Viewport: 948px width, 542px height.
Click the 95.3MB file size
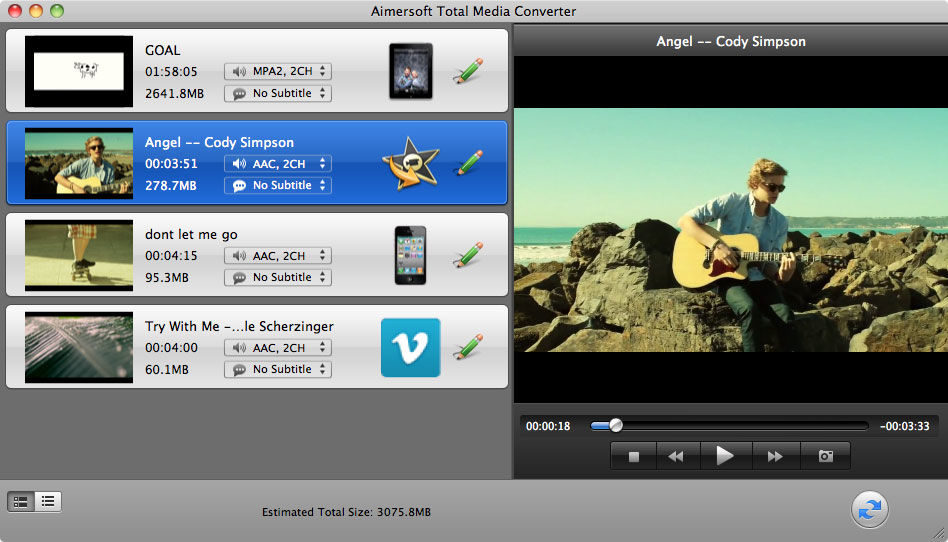pyautogui.click(x=167, y=277)
